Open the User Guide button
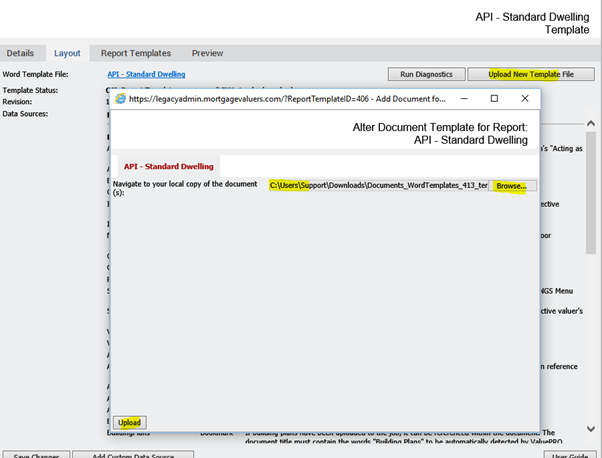 pyautogui.click(x=570, y=455)
